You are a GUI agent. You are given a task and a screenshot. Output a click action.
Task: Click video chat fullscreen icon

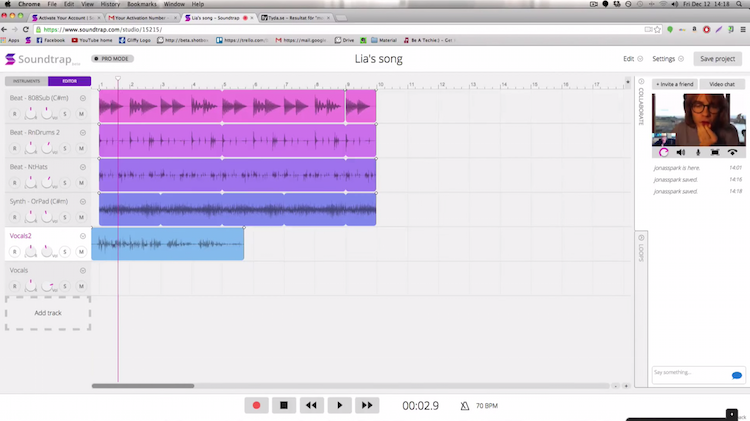(x=715, y=152)
